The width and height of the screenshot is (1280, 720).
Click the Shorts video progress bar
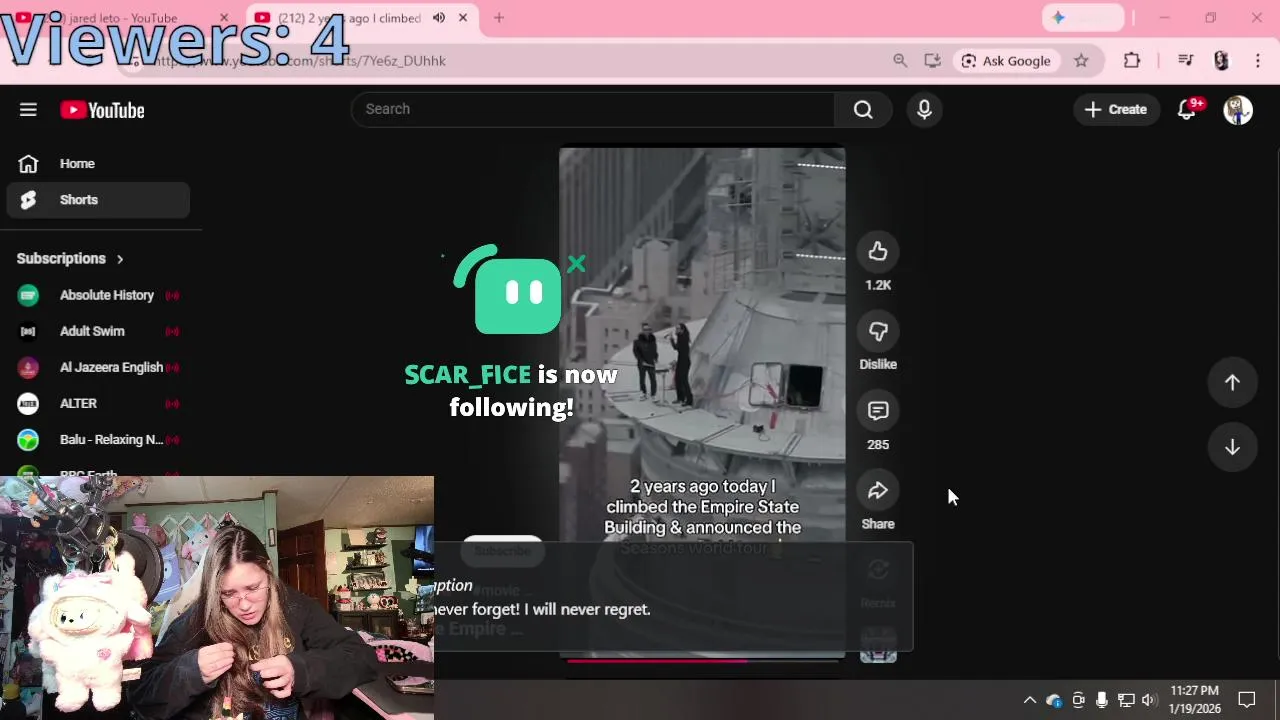702,661
